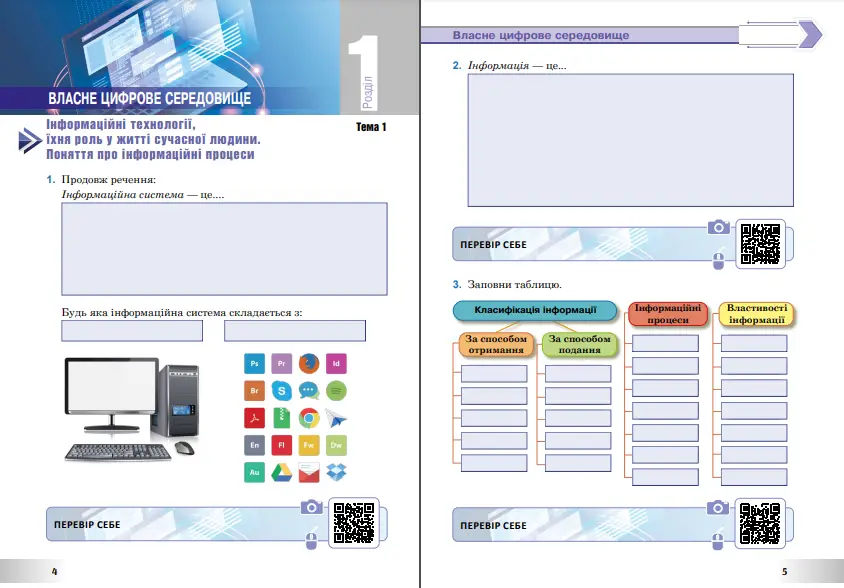
Task: Click first field under 'Властивості інформації'
Action: [x=755, y=343]
